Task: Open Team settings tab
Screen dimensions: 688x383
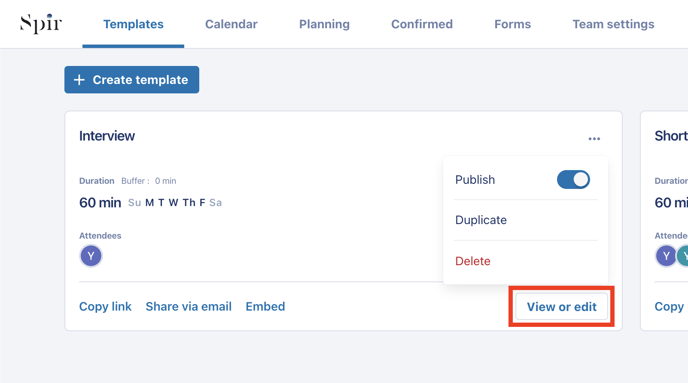Action: 613,24
